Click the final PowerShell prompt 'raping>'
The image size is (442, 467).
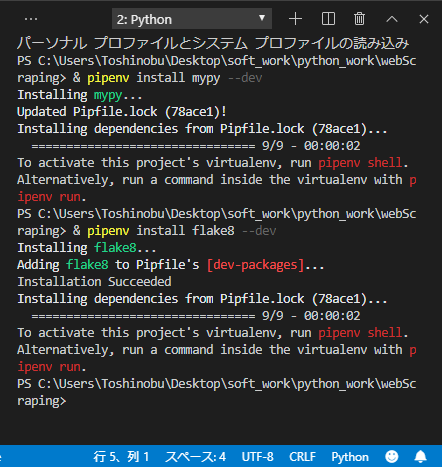(x=42, y=401)
